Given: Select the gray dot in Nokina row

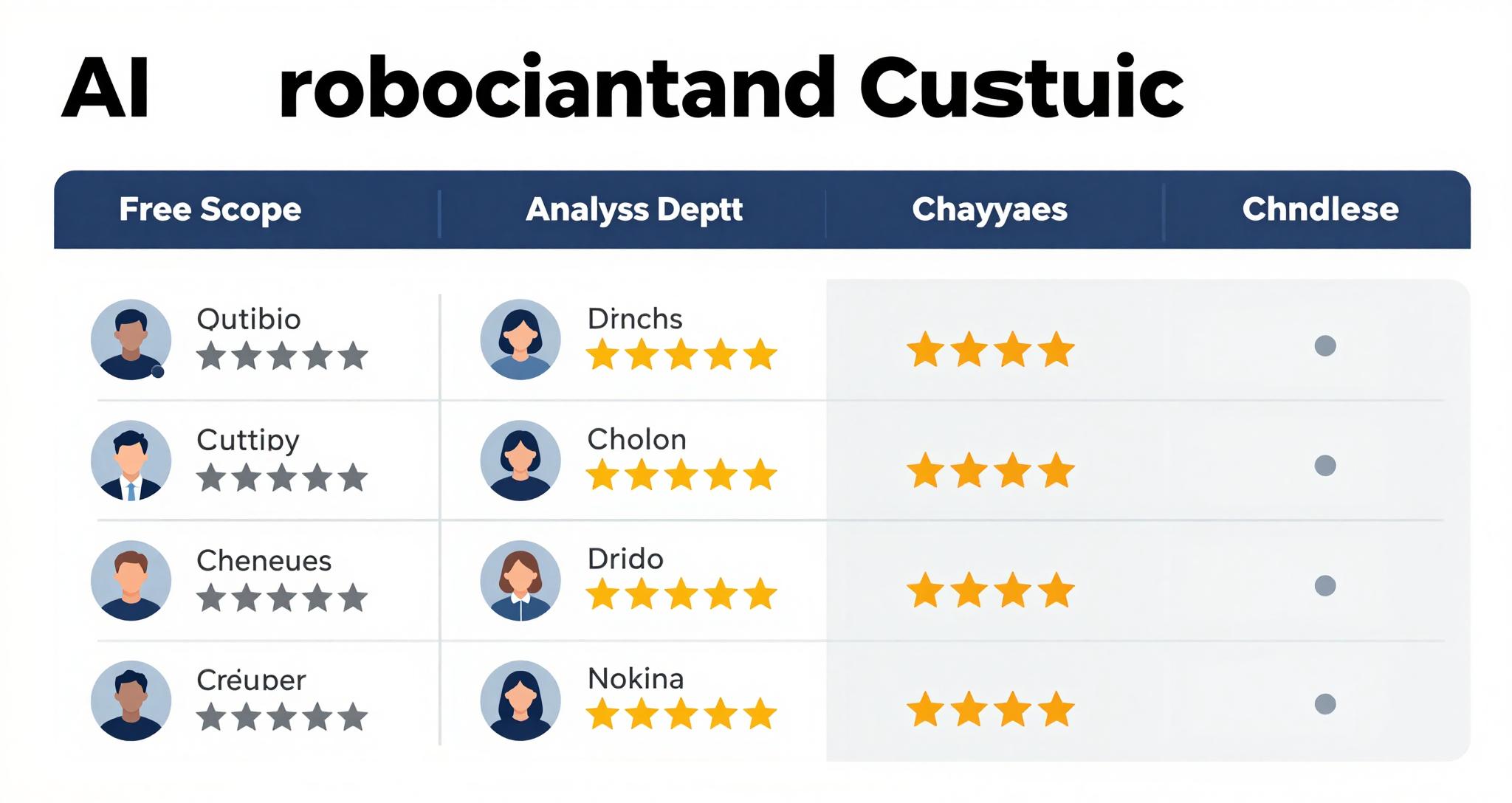Looking at the screenshot, I should [x=1325, y=704].
